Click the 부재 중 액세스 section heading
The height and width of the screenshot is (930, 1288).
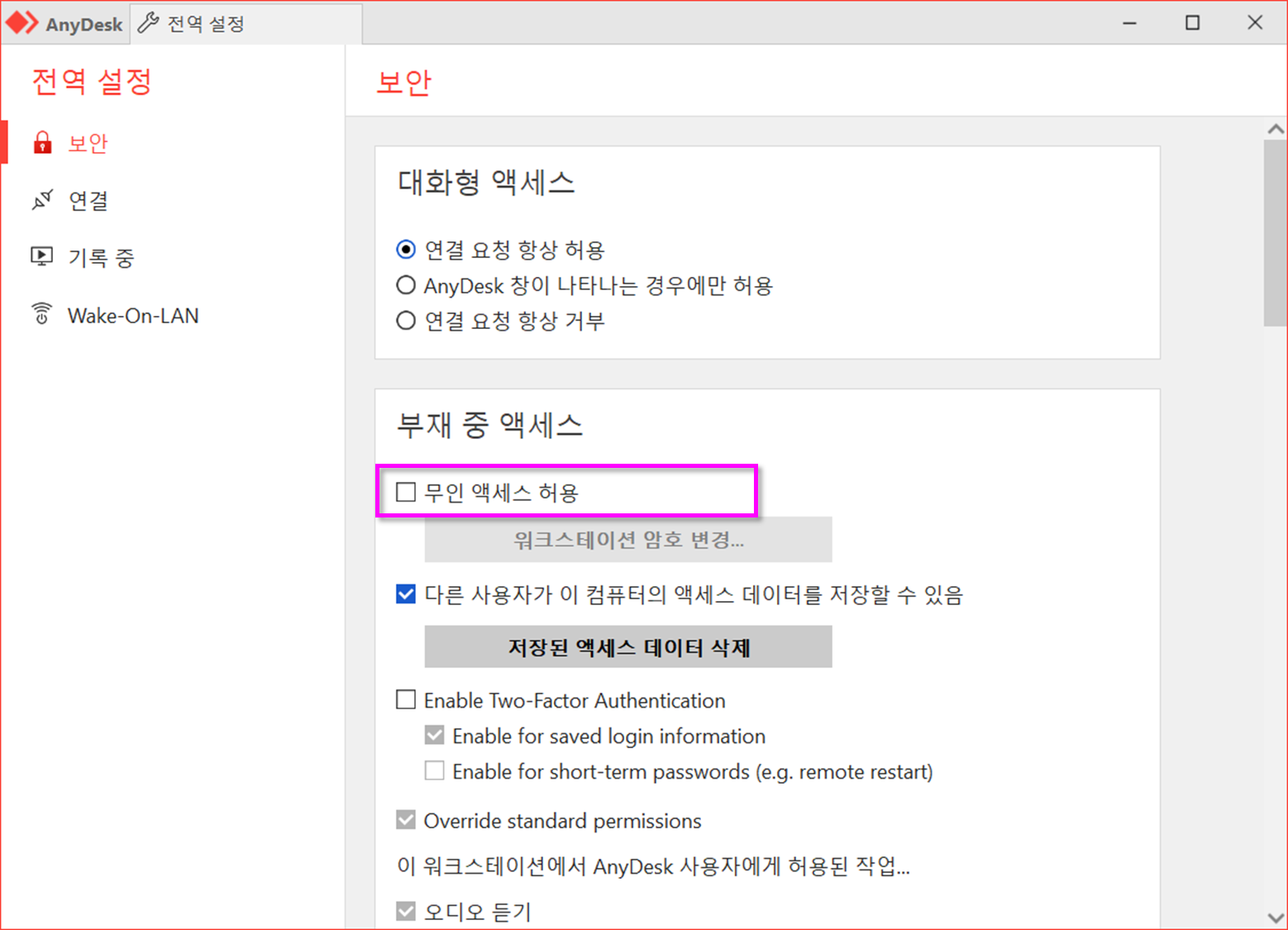click(490, 425)
